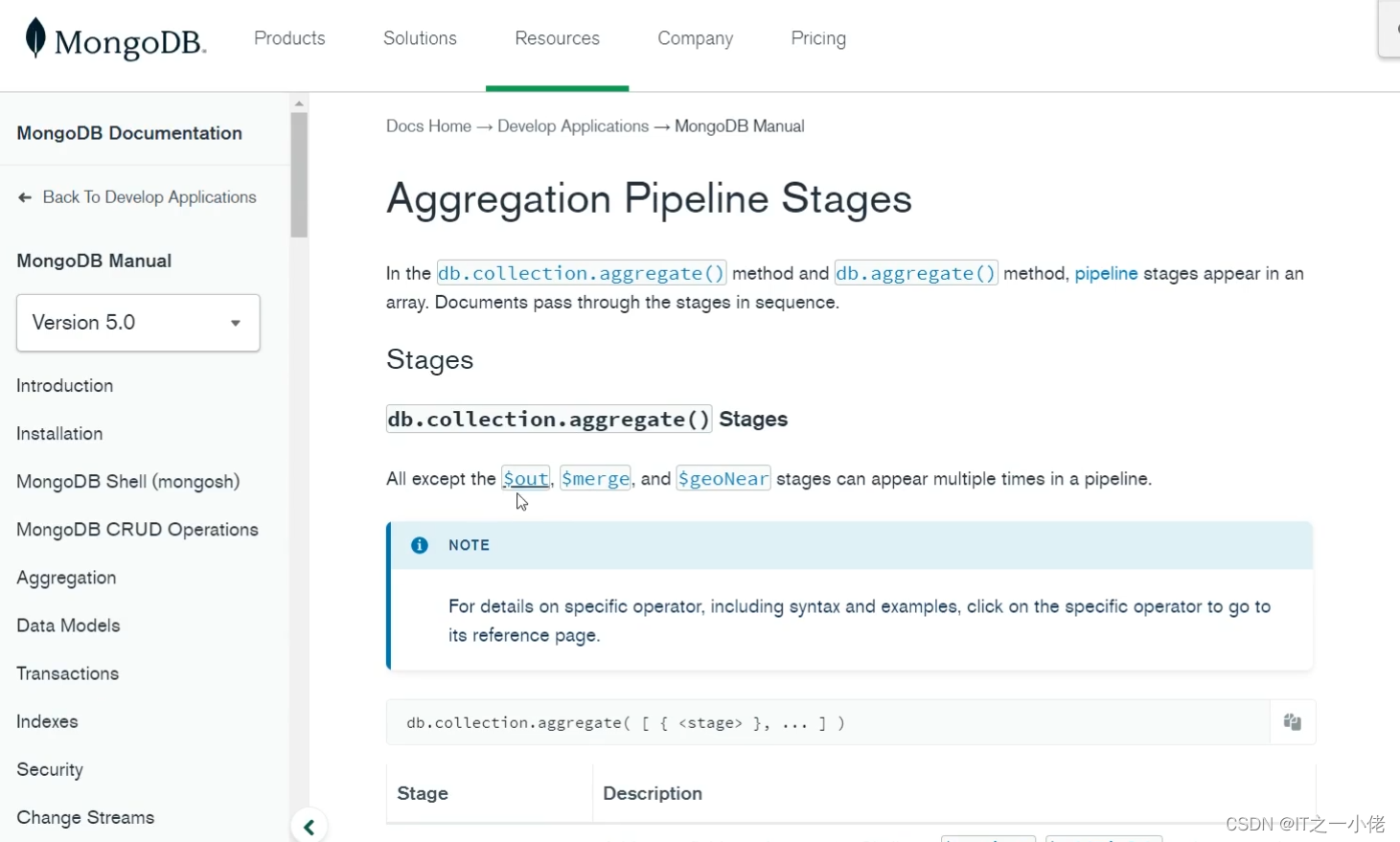The width and height of the screenshot is (1400, 842).
Task: Open Indexes in sidebar
Action: 47,721
